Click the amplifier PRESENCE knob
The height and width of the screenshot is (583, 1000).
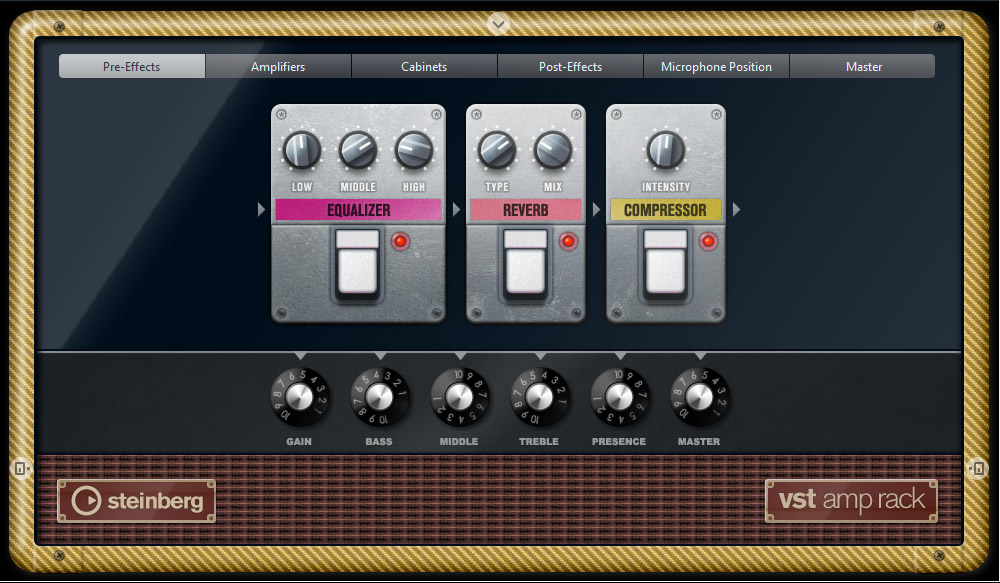coord(619,397)
